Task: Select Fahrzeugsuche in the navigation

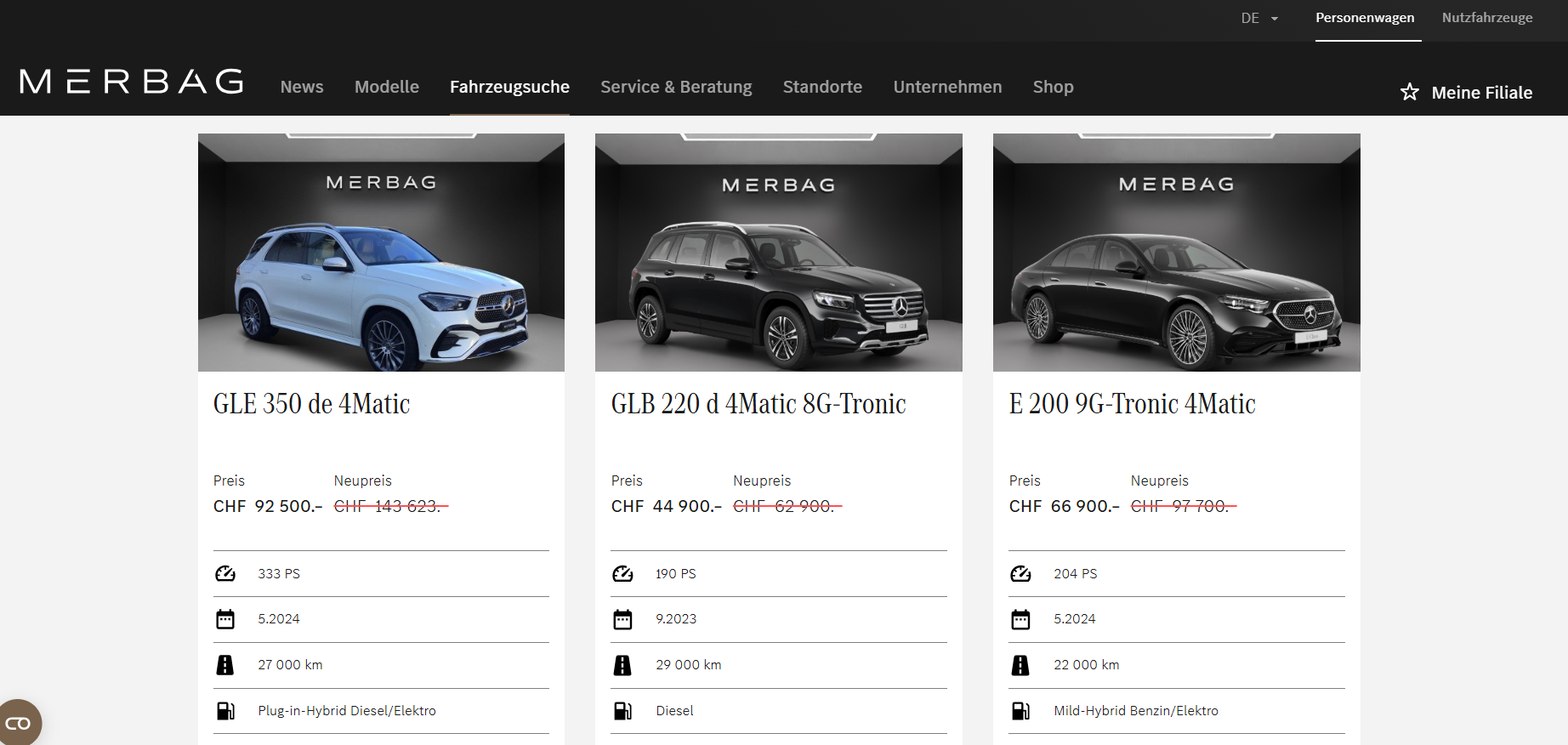Action: tap(509, 87)
